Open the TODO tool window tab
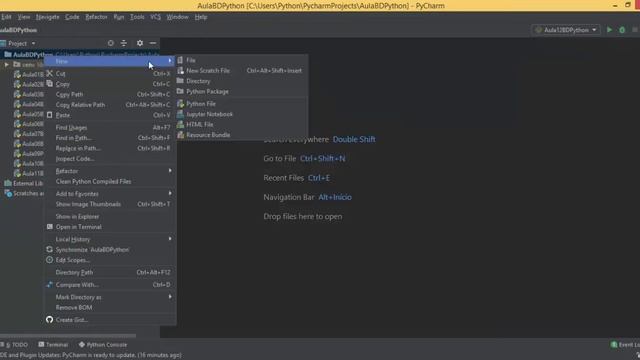640x360 pixels. pyautogui.click(x=15, y=344)
